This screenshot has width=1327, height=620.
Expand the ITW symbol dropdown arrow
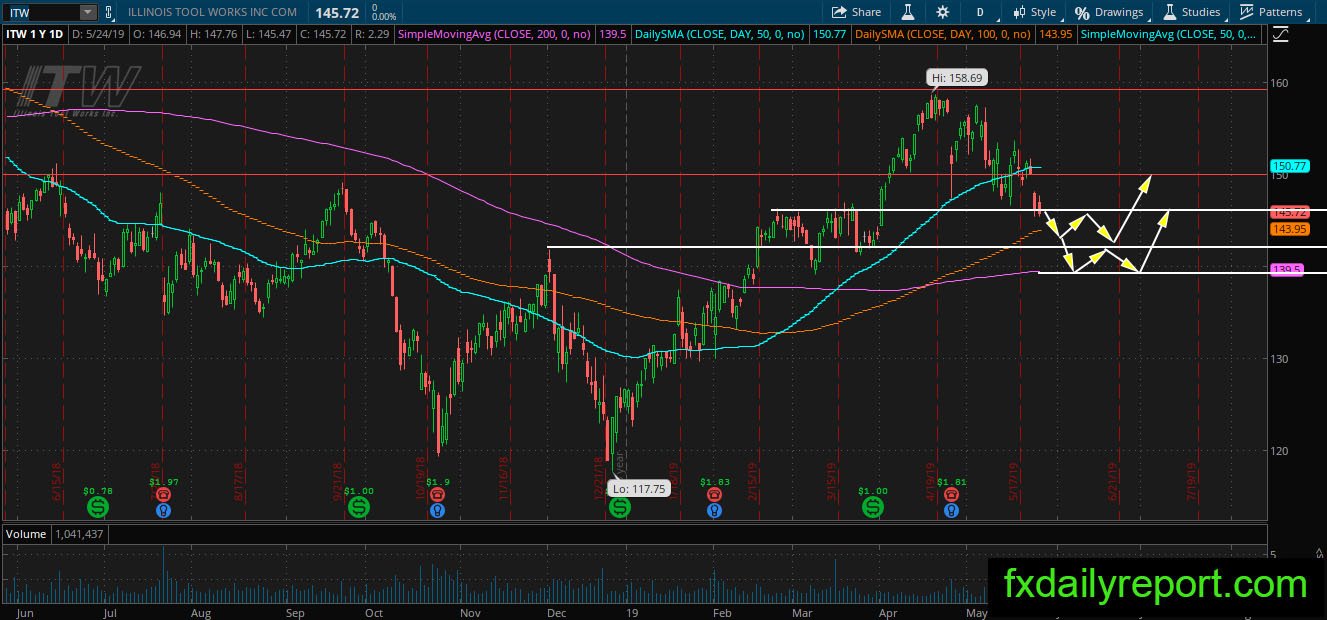[x=88, y=12]
